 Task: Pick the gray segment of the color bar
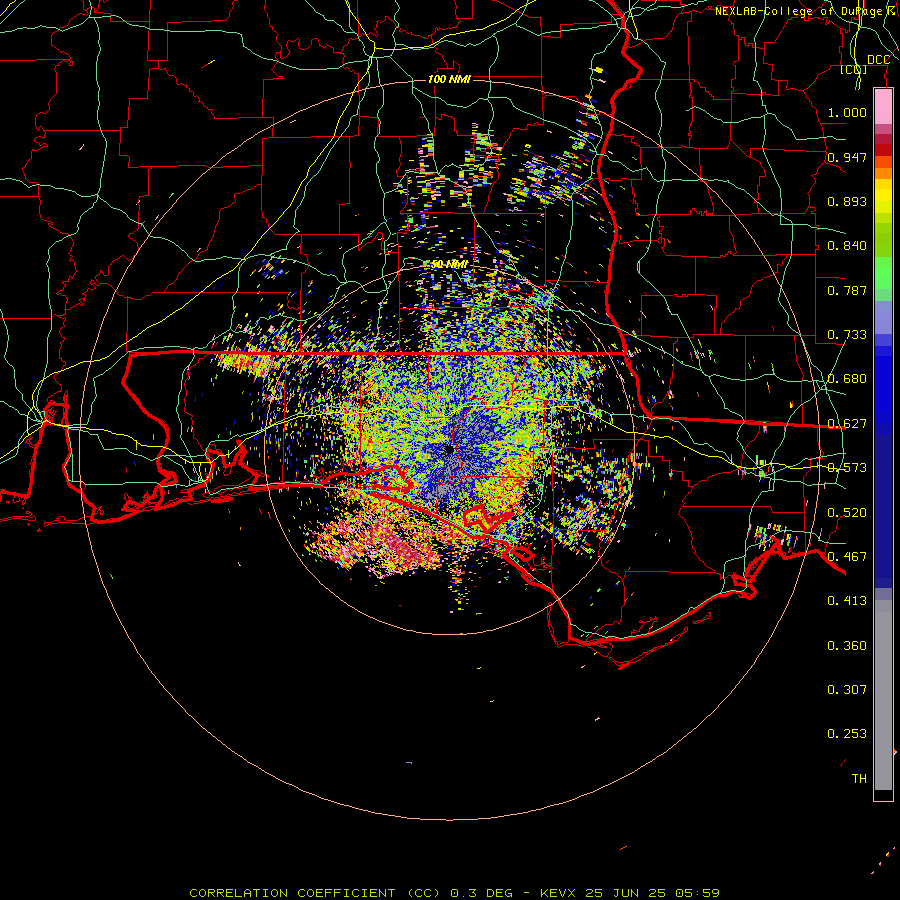coord(883,695)
